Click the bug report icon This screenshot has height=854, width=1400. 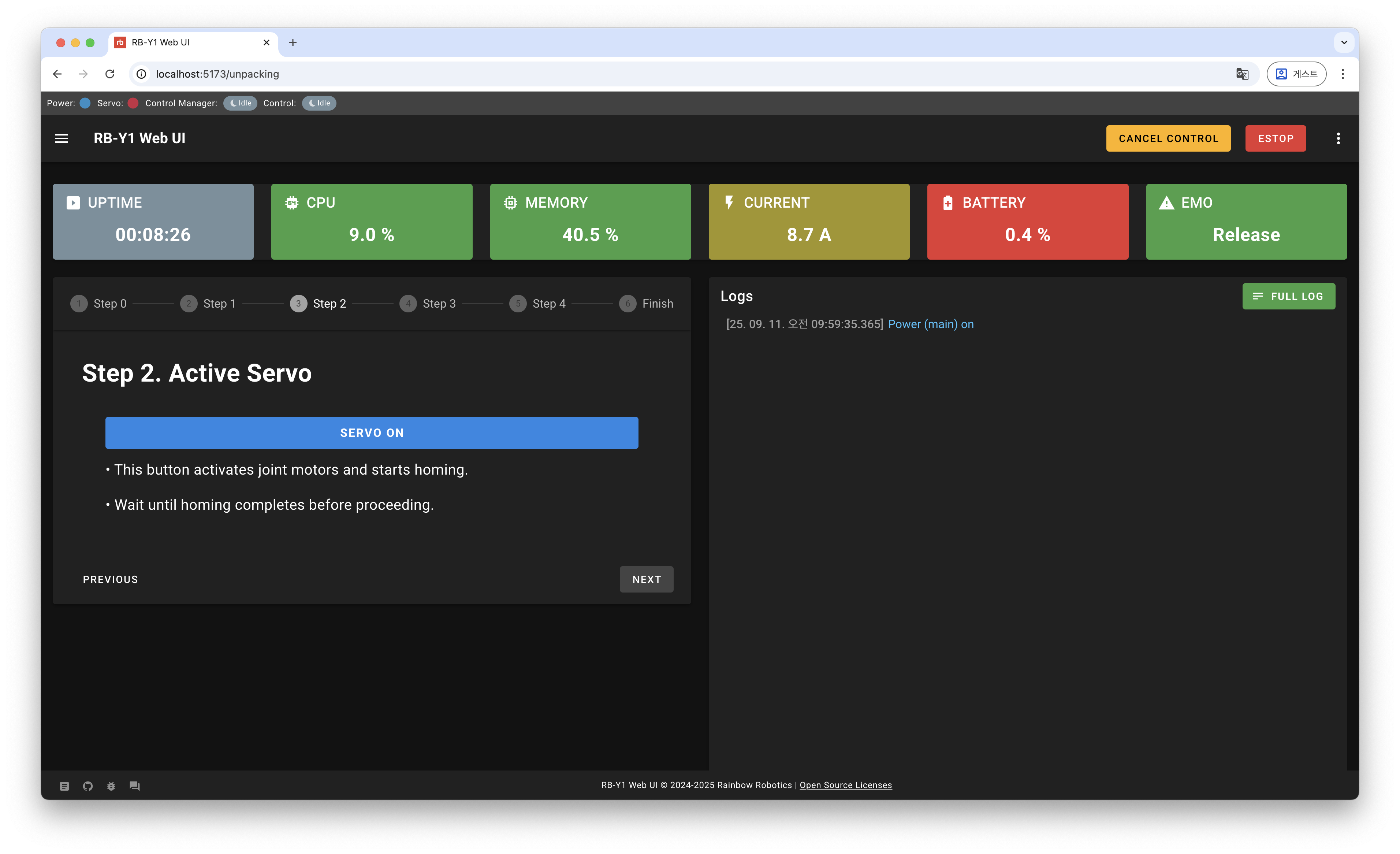coord(111,786)
